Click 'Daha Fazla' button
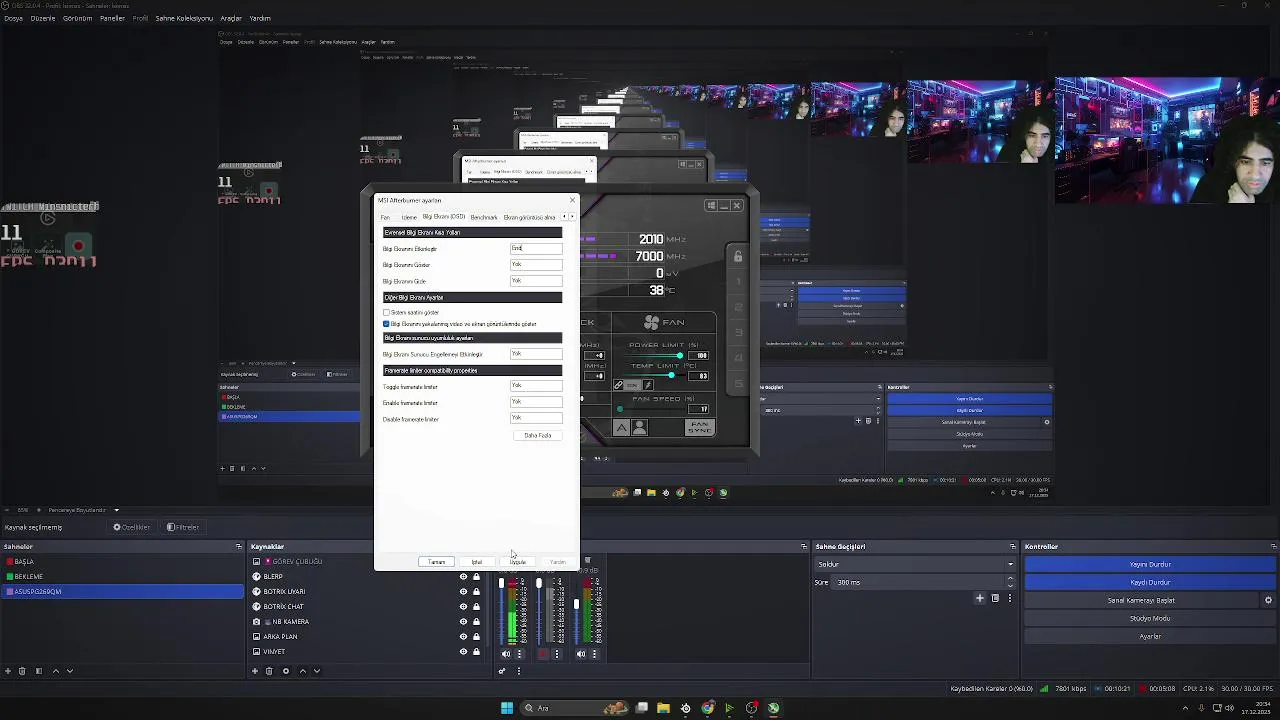Viewport: 1280px width, 720px height. (538, 435)
